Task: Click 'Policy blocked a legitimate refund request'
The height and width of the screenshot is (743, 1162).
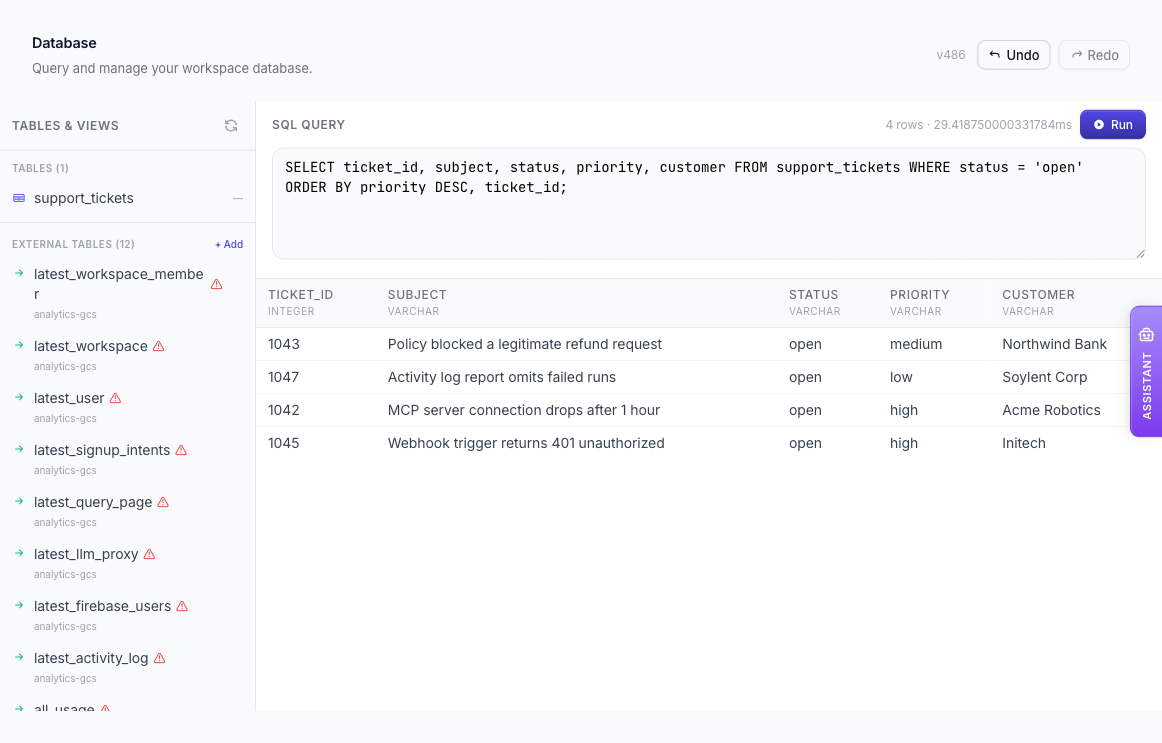Action: [x=525, y=344]
